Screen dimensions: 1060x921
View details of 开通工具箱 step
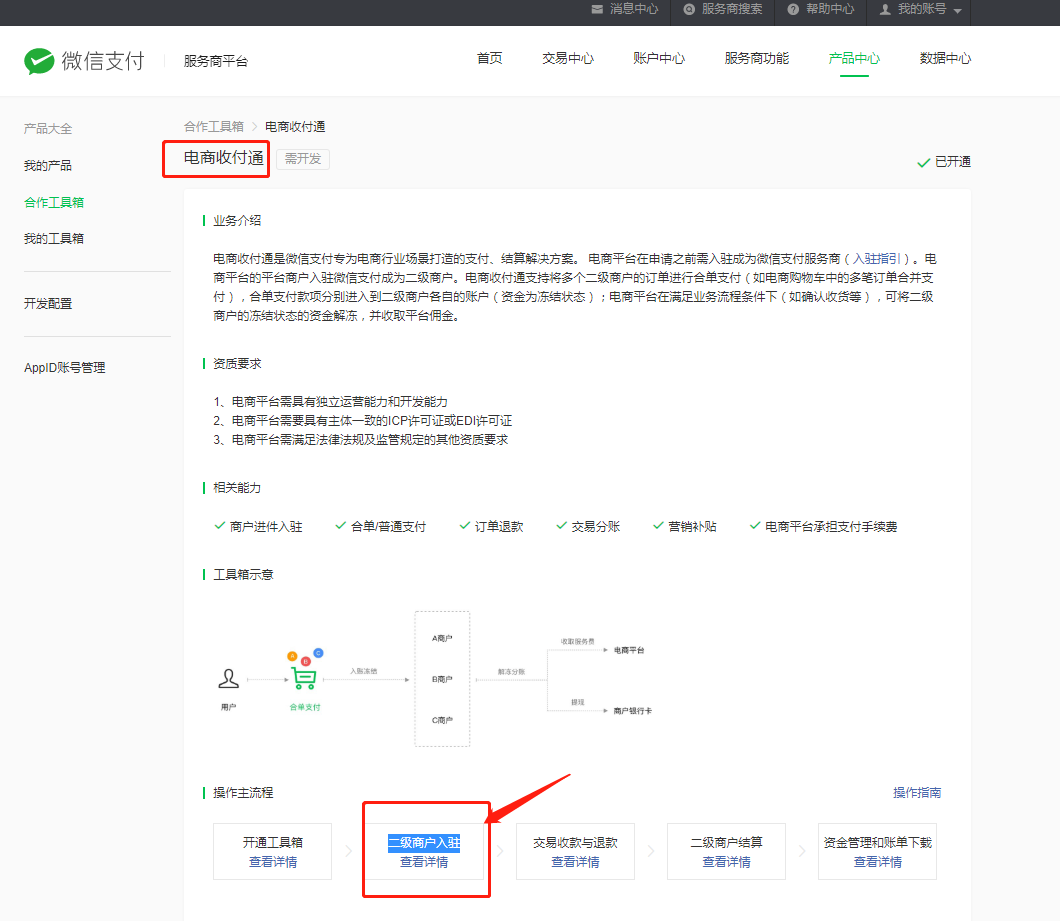tap(272, 862)
